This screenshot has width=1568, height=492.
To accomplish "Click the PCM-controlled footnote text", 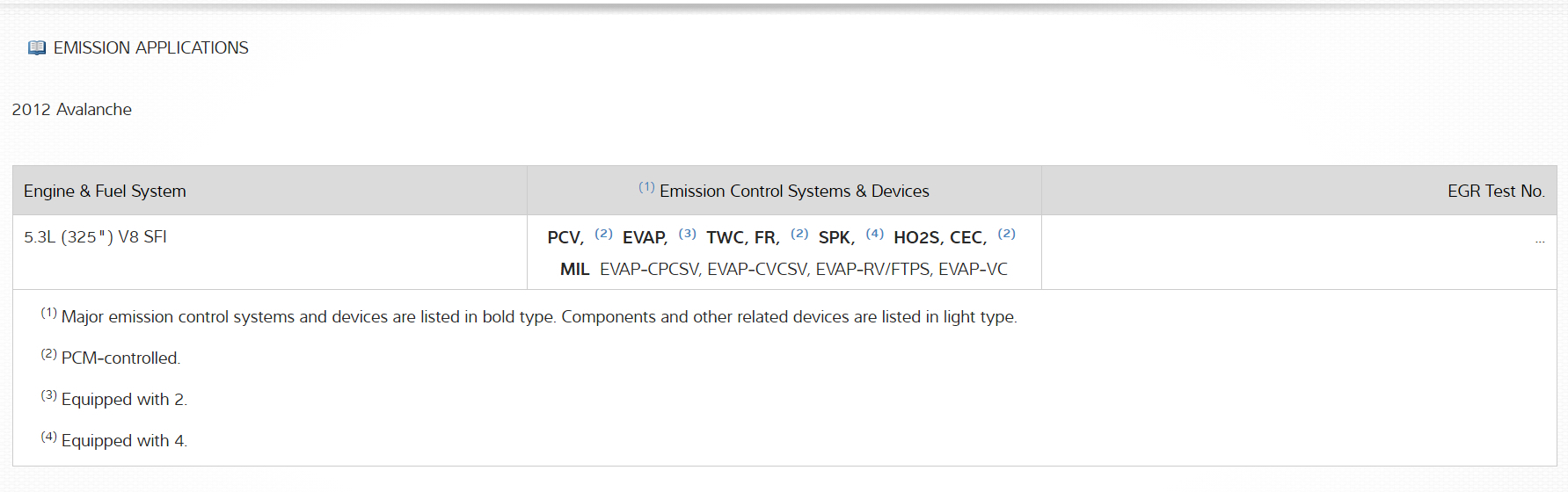I will click(x=120, y=358).
